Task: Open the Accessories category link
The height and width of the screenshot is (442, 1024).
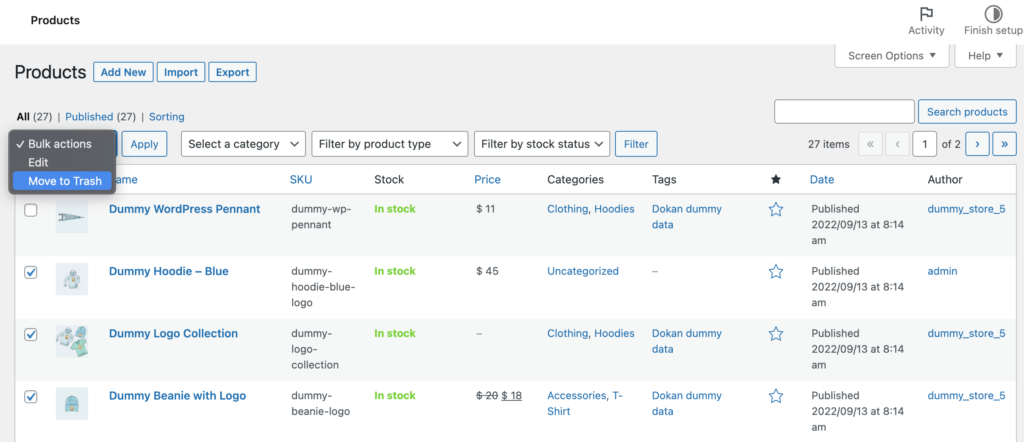Action: 577,396
